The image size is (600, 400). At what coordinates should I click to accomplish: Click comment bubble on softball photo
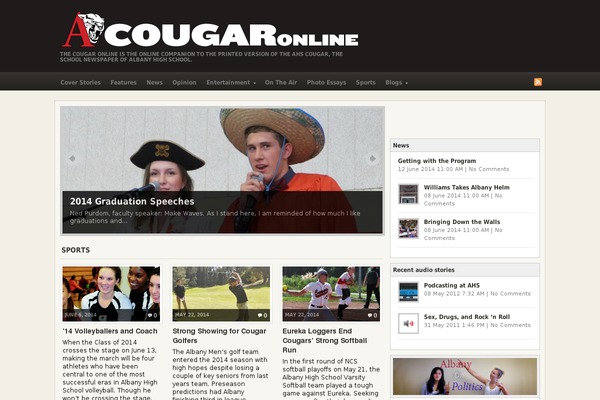pyautogui.click(x=372, y=315)
